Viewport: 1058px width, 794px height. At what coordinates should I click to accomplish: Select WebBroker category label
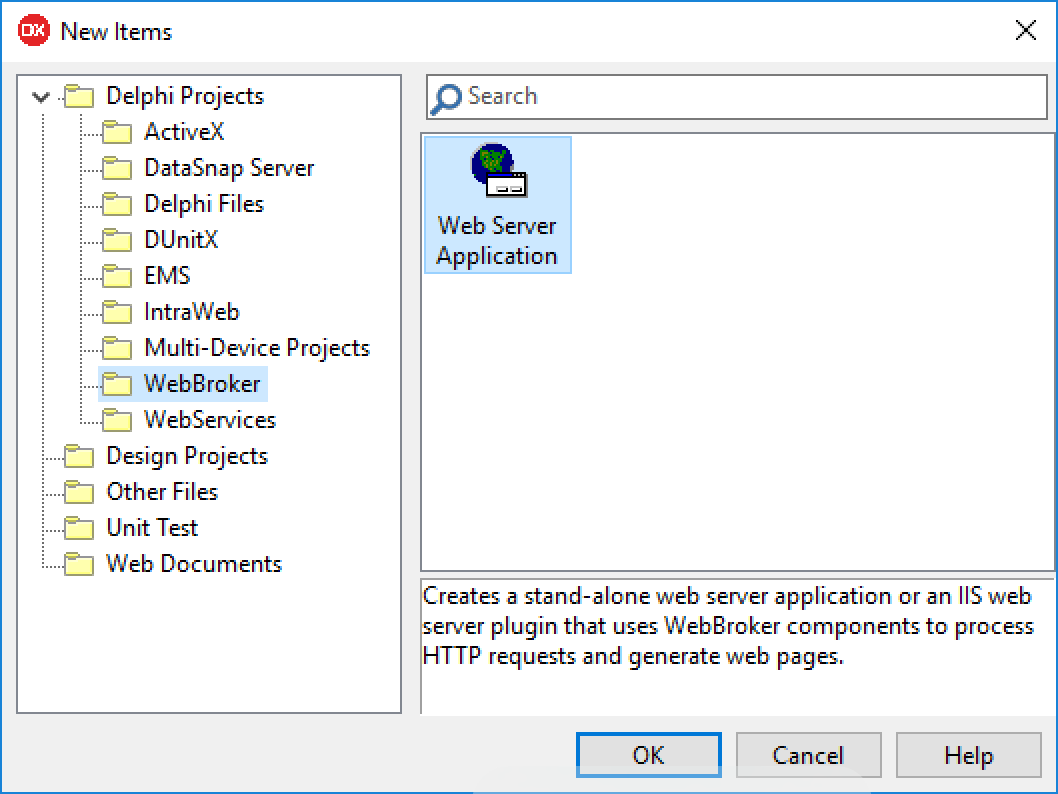click(x=202, y=384)
